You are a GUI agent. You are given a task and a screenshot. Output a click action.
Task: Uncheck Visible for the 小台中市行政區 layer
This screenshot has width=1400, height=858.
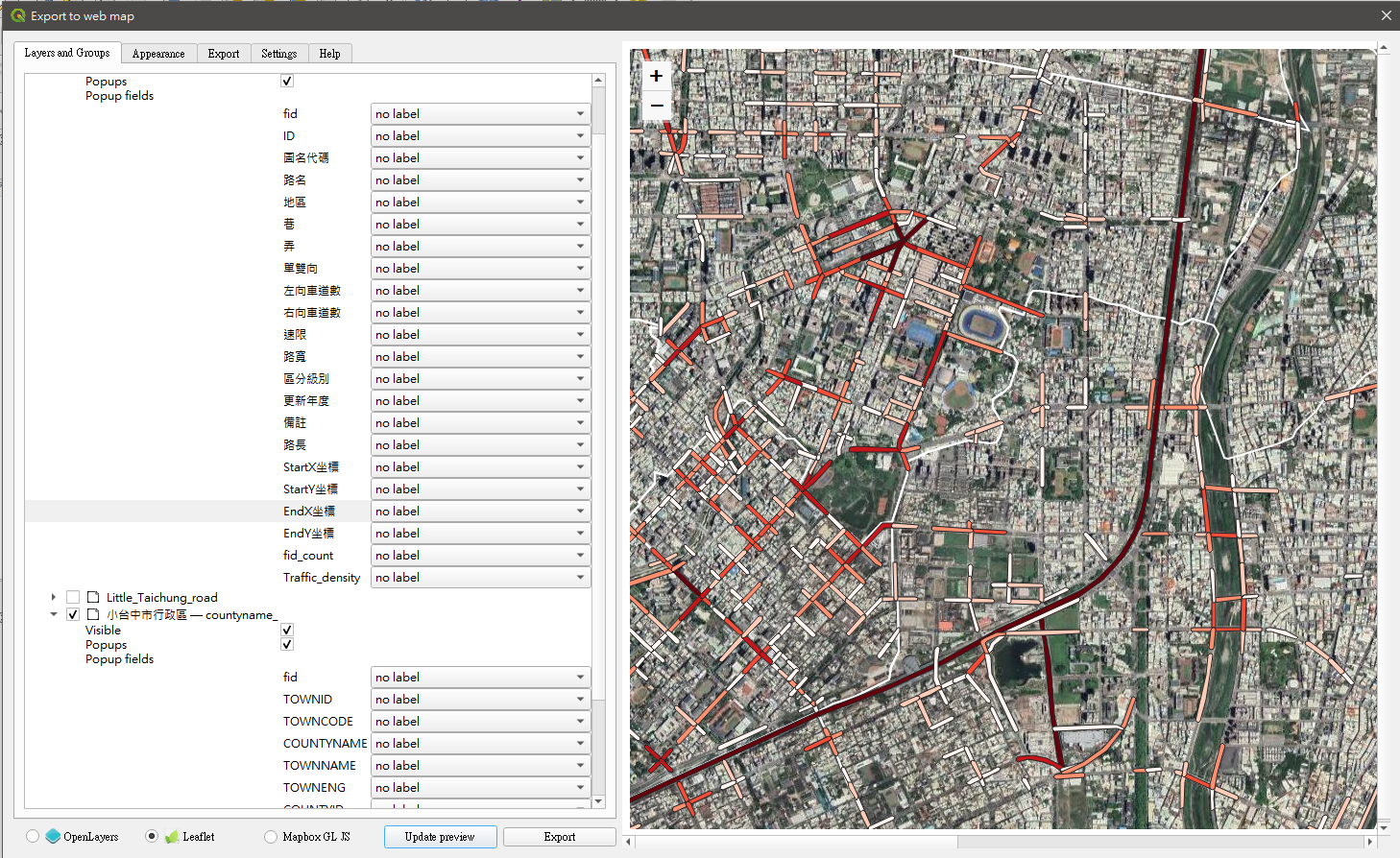point(286,630)
